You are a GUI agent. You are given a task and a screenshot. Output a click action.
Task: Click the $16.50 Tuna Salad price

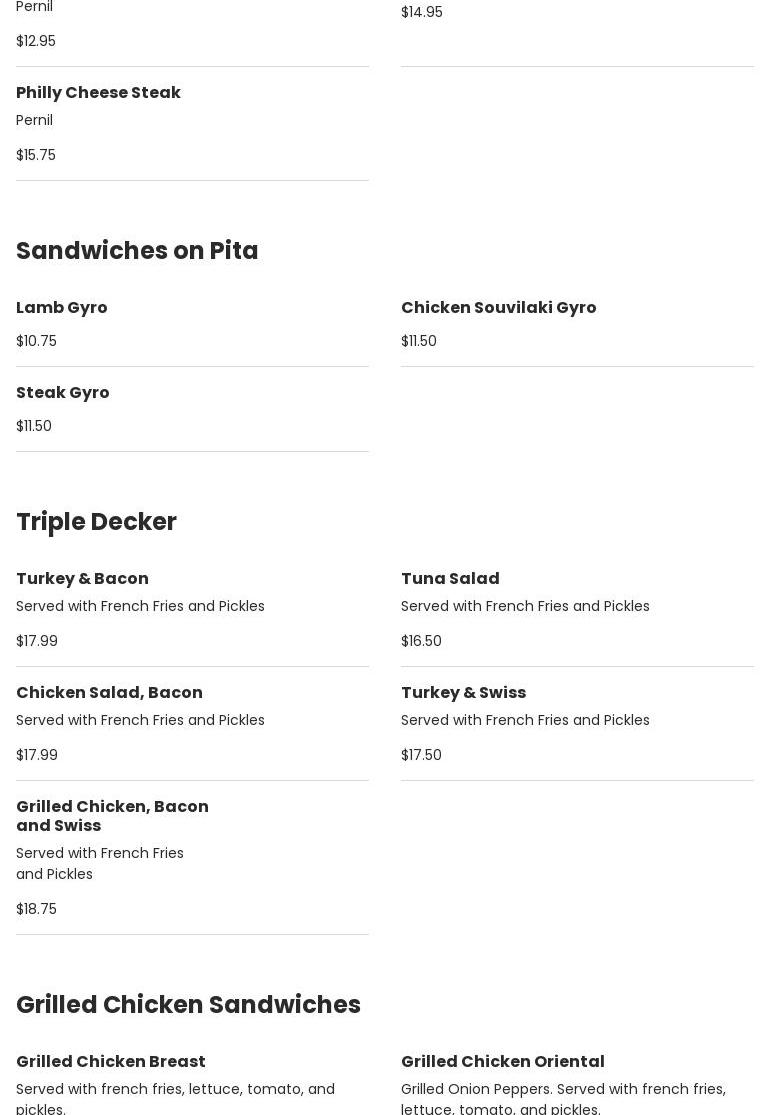point(421,641)
